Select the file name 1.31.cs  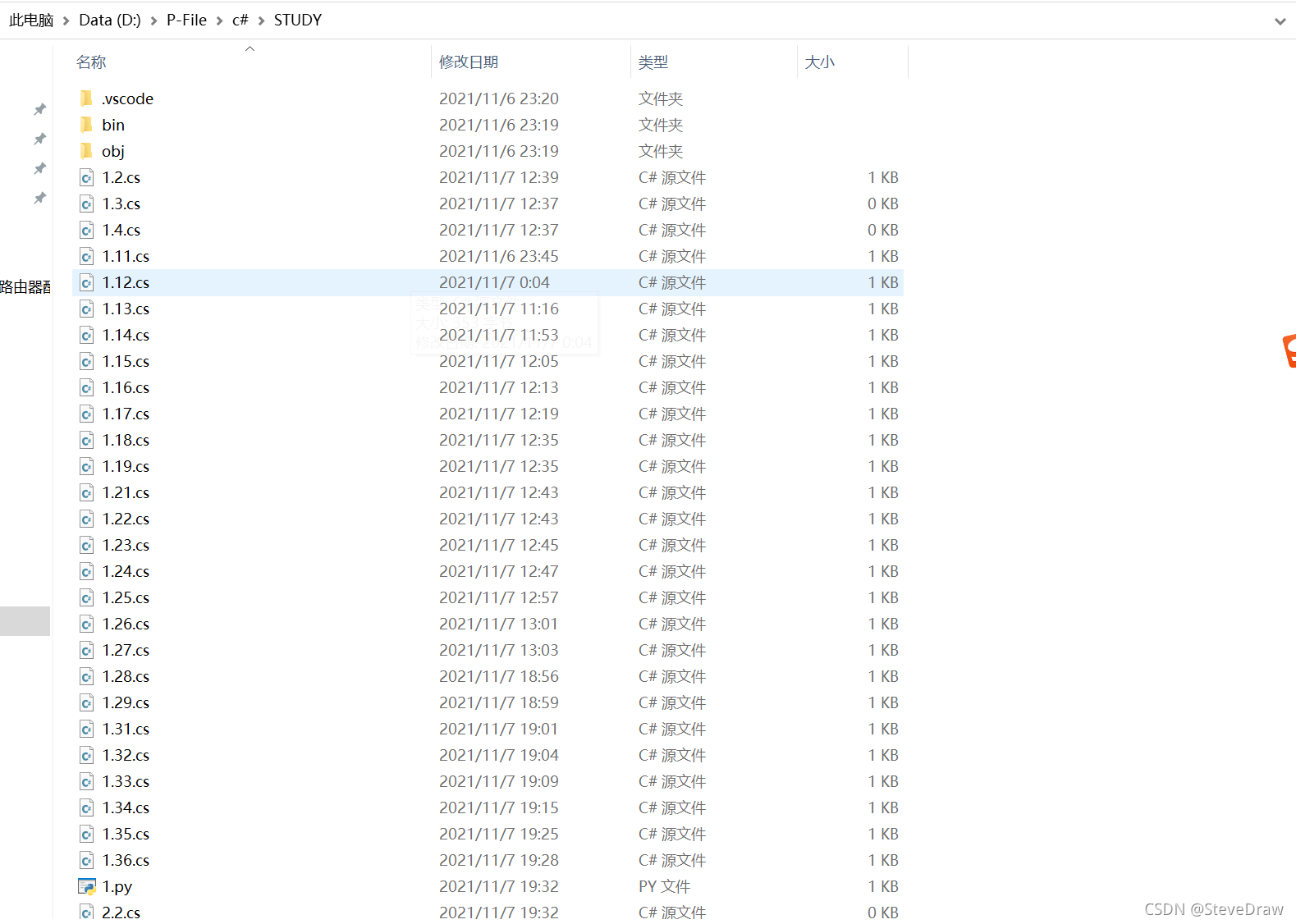126,729
